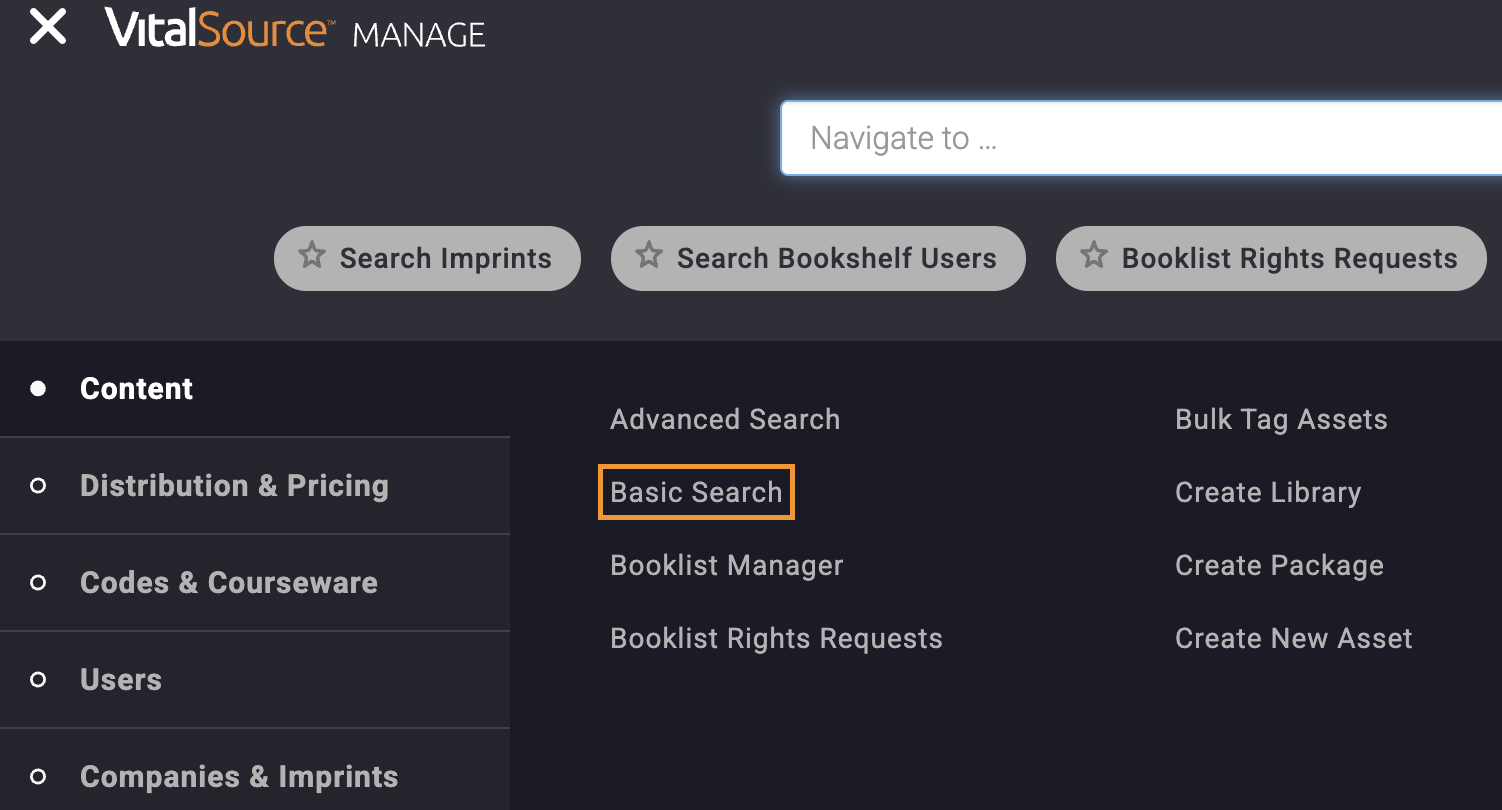Open Booklist Manager

[726, 565]
